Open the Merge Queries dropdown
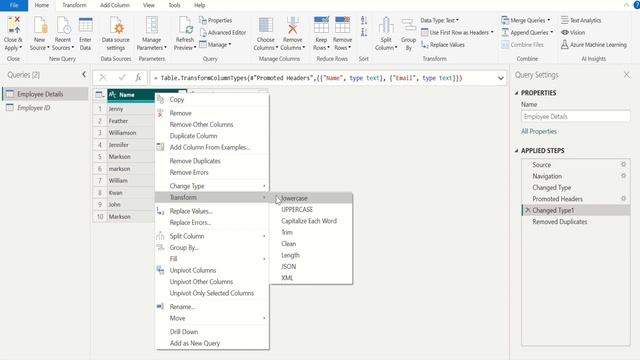 coord(526,20)
